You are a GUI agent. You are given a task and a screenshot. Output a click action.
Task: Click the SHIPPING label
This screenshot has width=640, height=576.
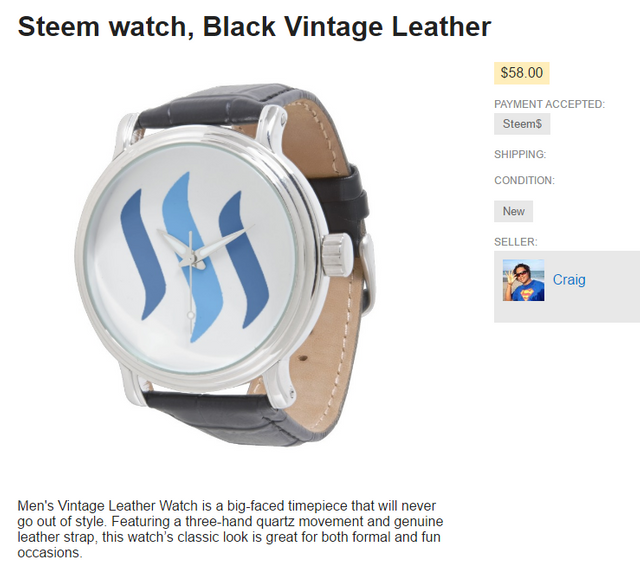tap(520, 154)
